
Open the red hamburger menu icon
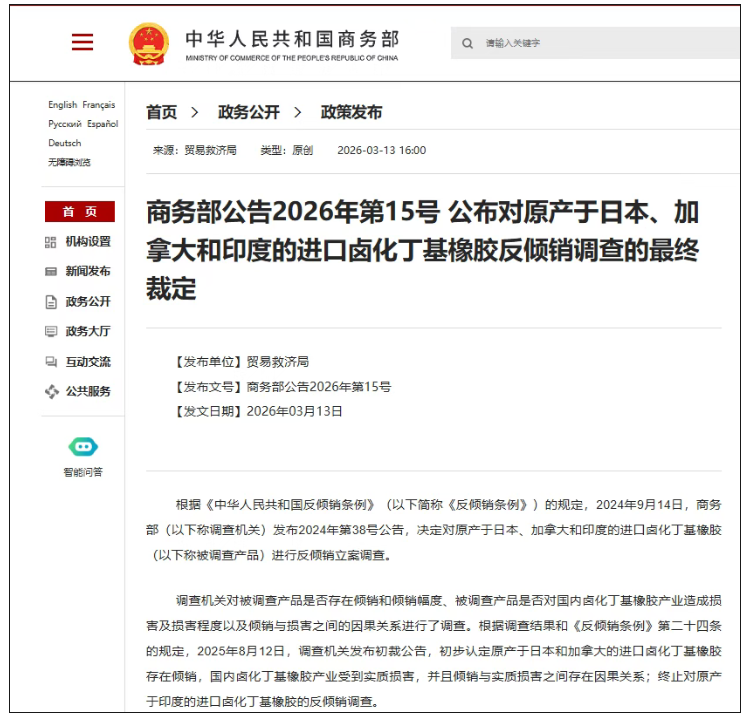pyautogui.click(x=82, y=42)
